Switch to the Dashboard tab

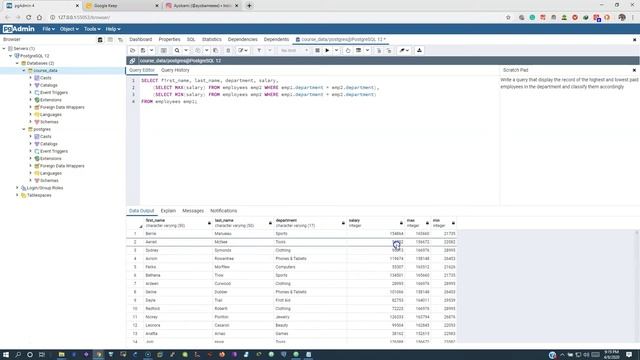[x=140, y=40]
